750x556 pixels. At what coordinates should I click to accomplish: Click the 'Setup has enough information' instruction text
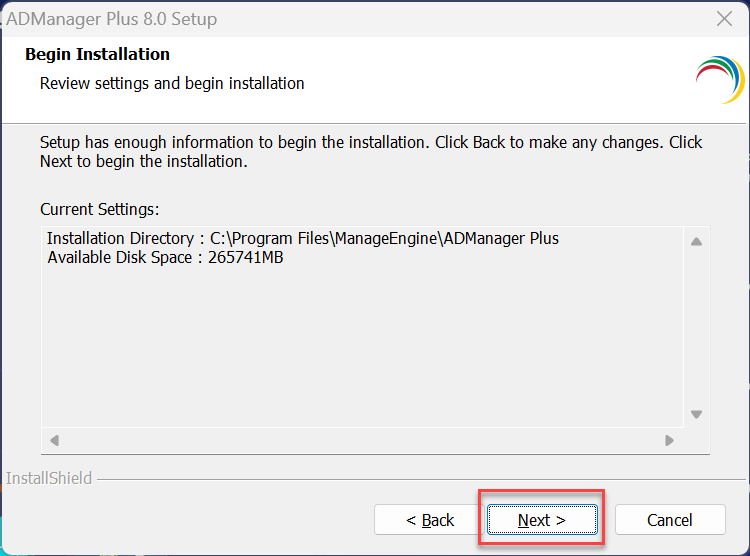(x=370, y=151)
